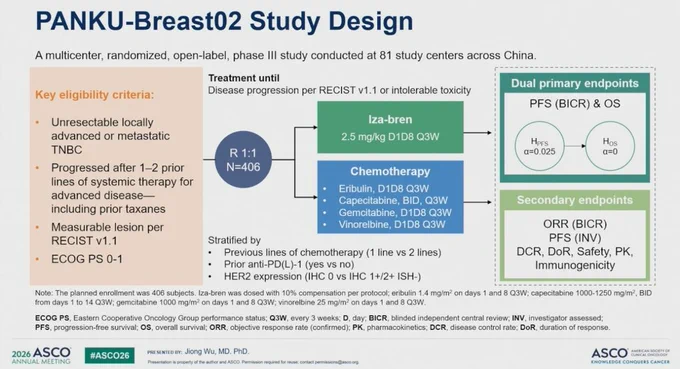This screenshot has width=680, height=369.
Task: Click the Treatment until label
Action: tap(244, 78)
